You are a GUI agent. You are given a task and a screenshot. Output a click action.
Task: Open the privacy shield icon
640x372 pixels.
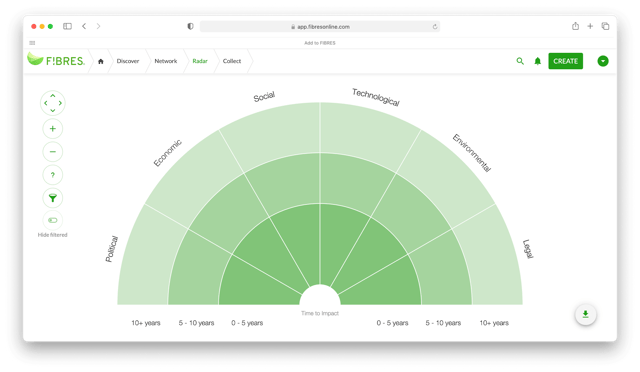pyautogui.click(x=190, y=26)
